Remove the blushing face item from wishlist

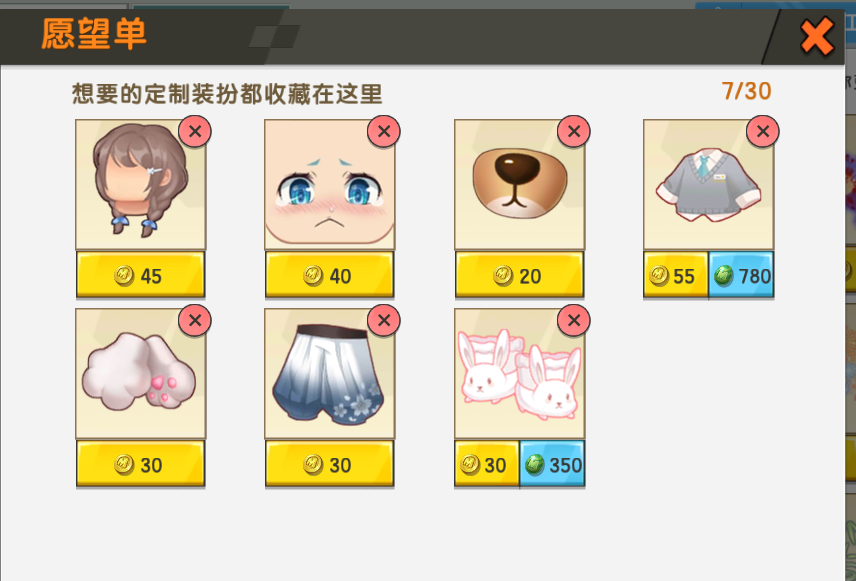tap(384, 131)
